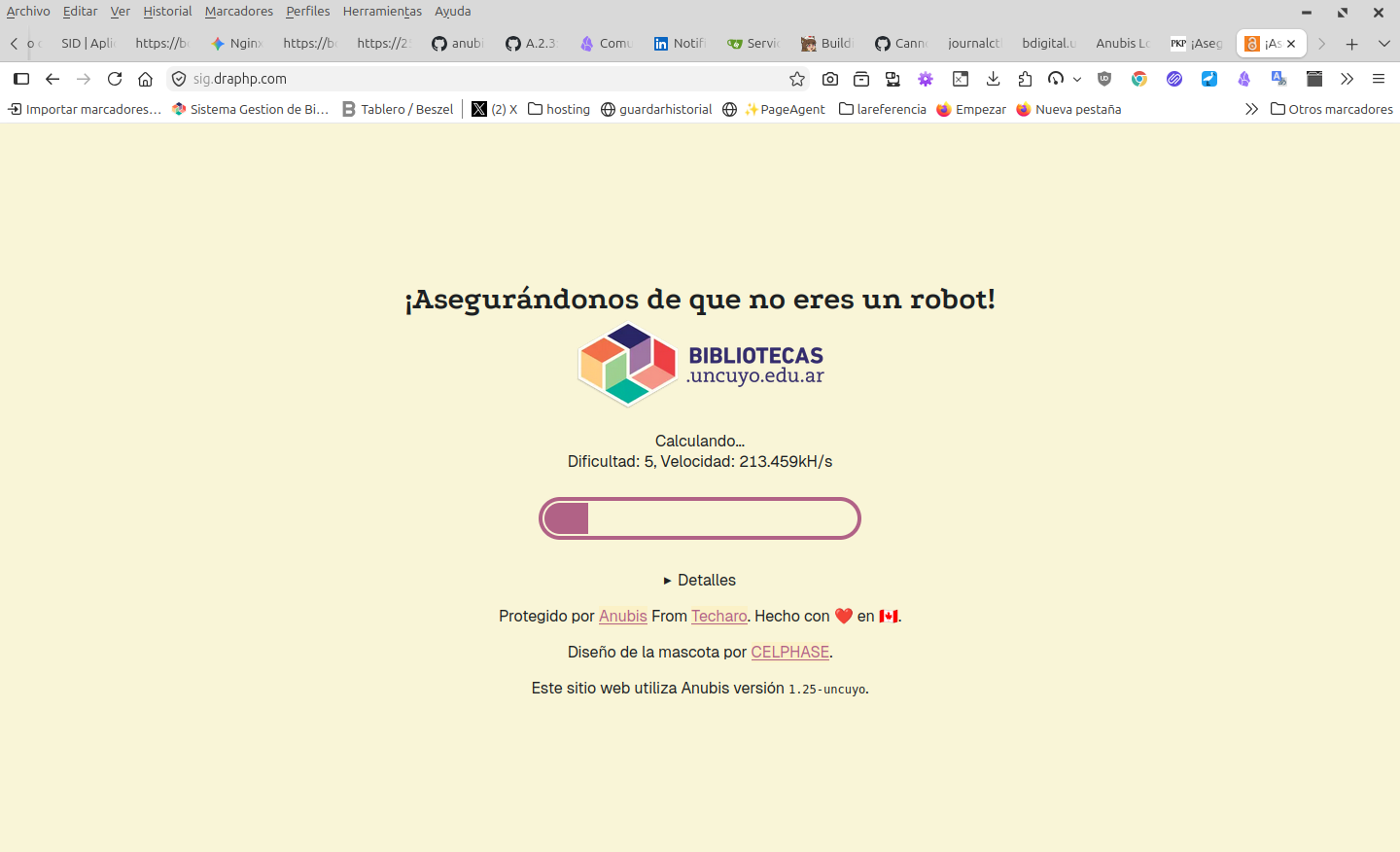Image resolution: width=1400 pixels, height=852 pixels.
Task: Go to the home page
Action: (x=146, y=79)
